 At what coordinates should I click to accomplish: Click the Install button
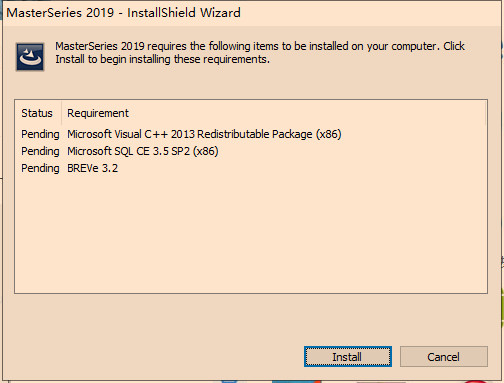point(348,357)
